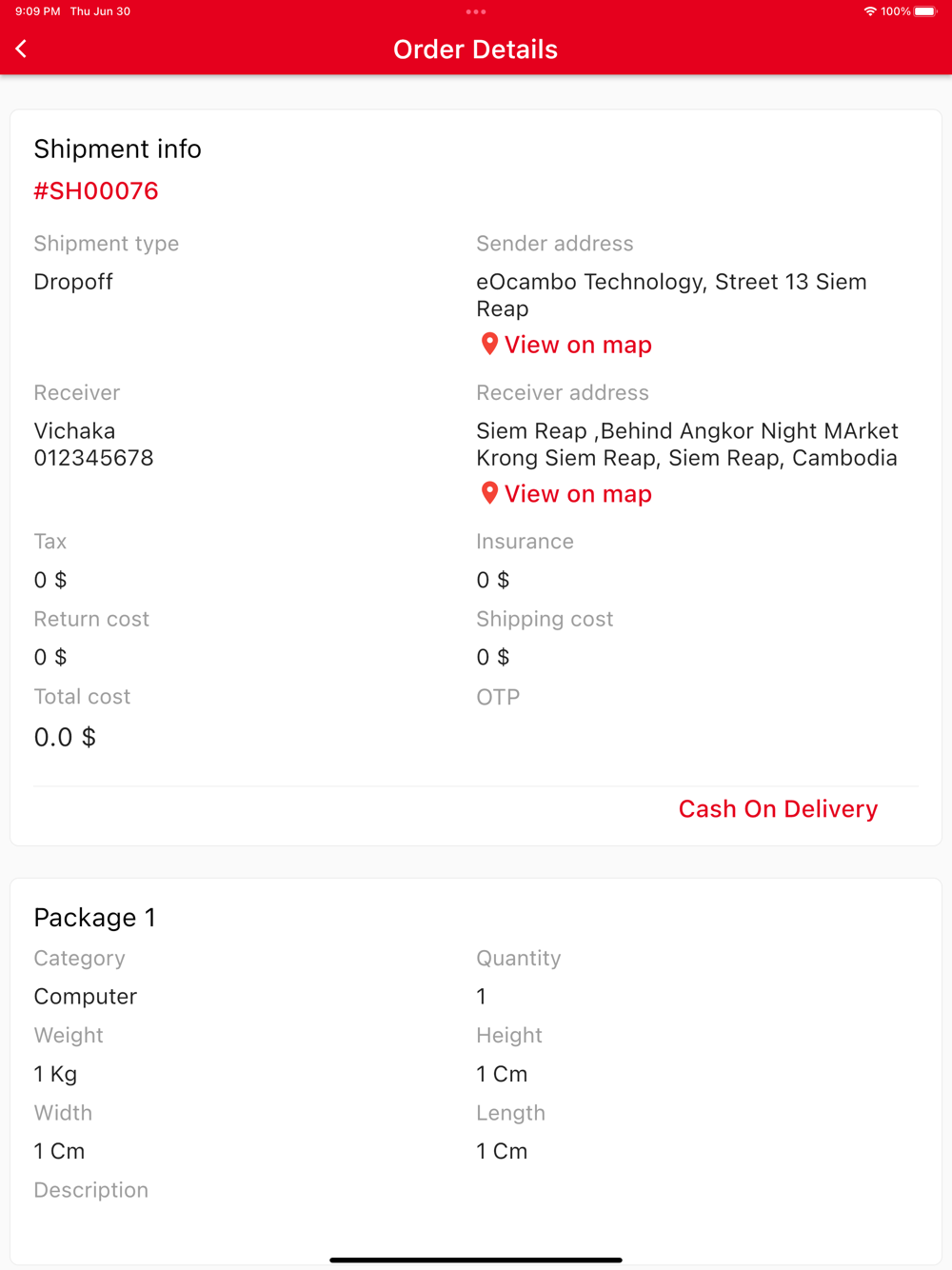Image resolution: width=952 pixels, height=1270 pixels.
Task: Tap the battery status icon
Action: pyautogui.click(x=924, y=11)
